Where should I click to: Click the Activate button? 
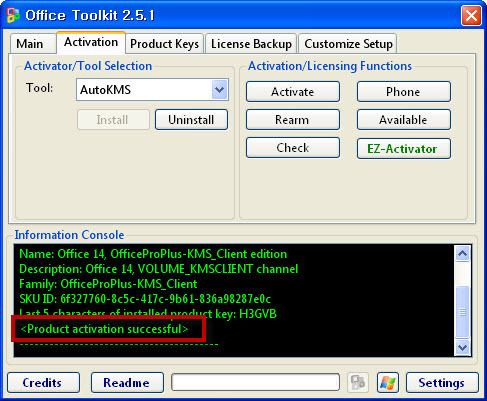coord(293,92)
